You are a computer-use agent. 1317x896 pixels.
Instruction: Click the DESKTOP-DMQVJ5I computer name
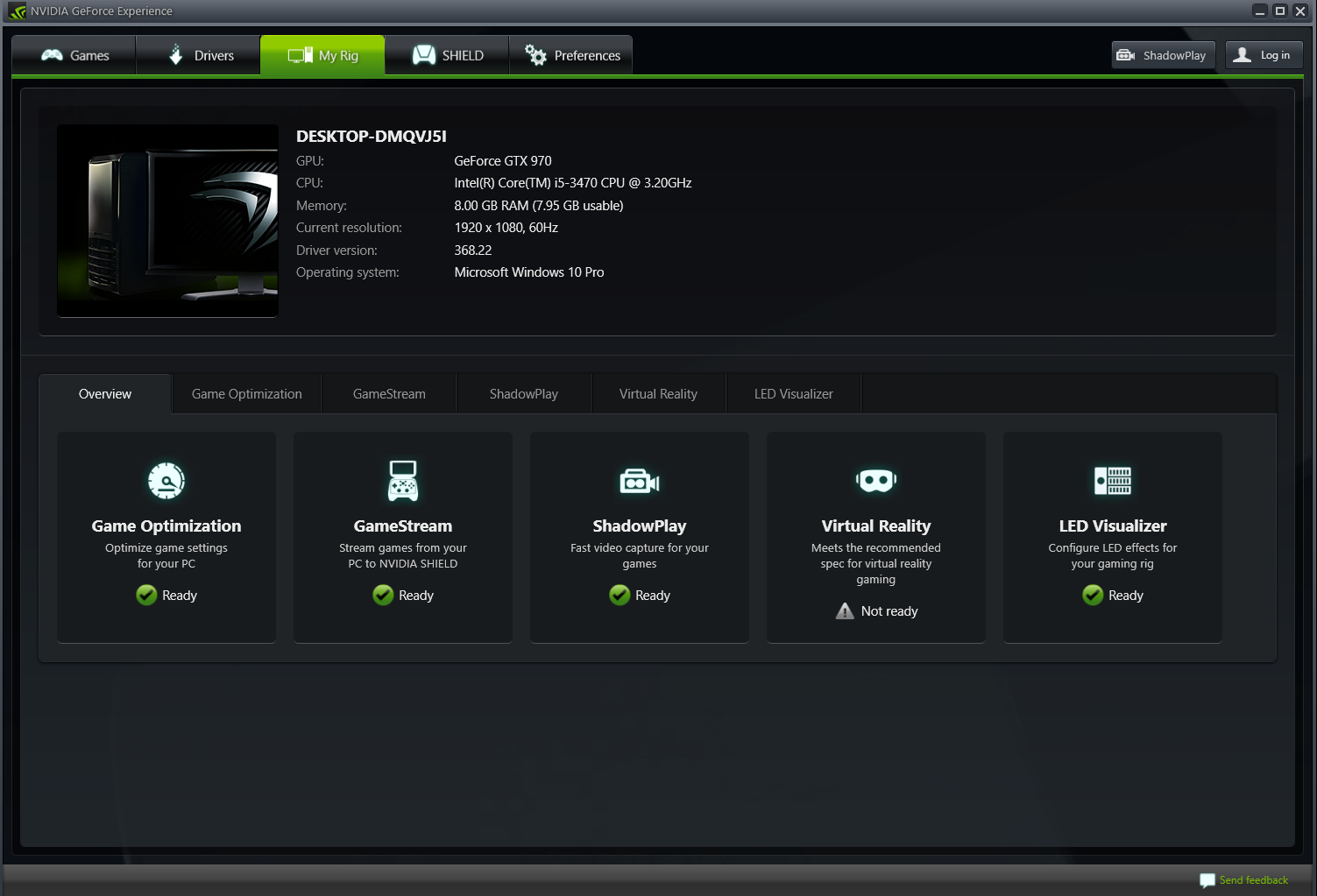click(x=372, y=136)
